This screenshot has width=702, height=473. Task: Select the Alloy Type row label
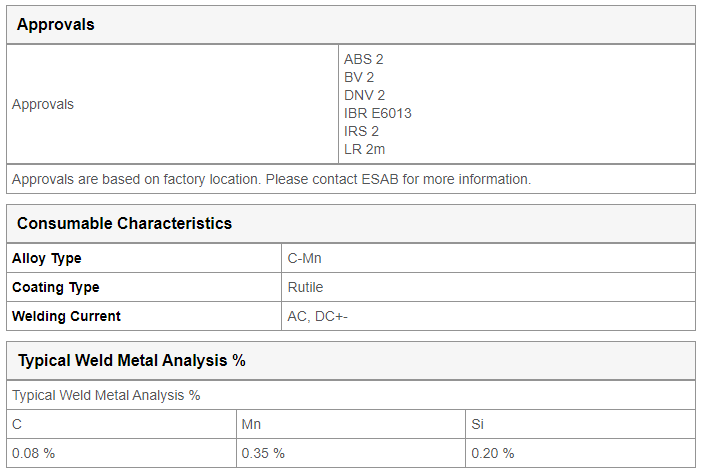pos(47,258)
